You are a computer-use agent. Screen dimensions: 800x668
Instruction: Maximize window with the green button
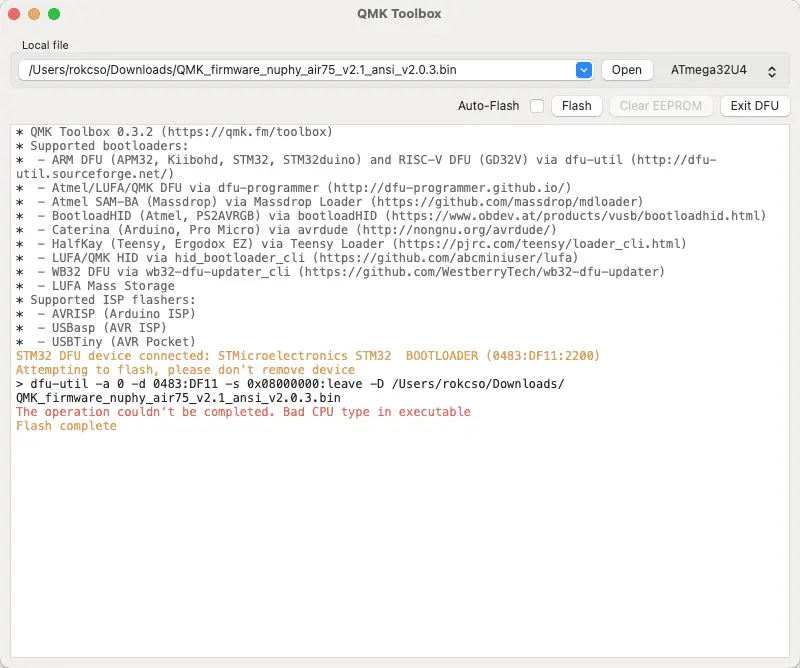[x=54, y=14]
